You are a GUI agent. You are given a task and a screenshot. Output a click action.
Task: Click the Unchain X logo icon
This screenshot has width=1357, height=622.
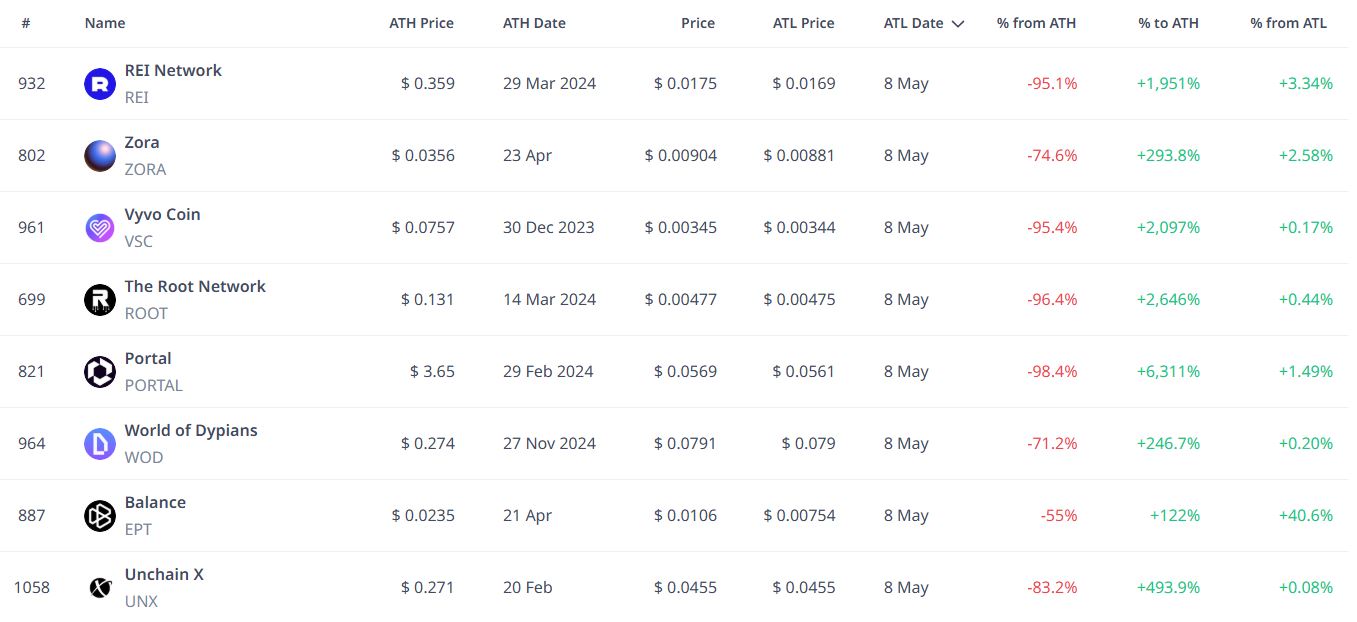coord(100,588)
